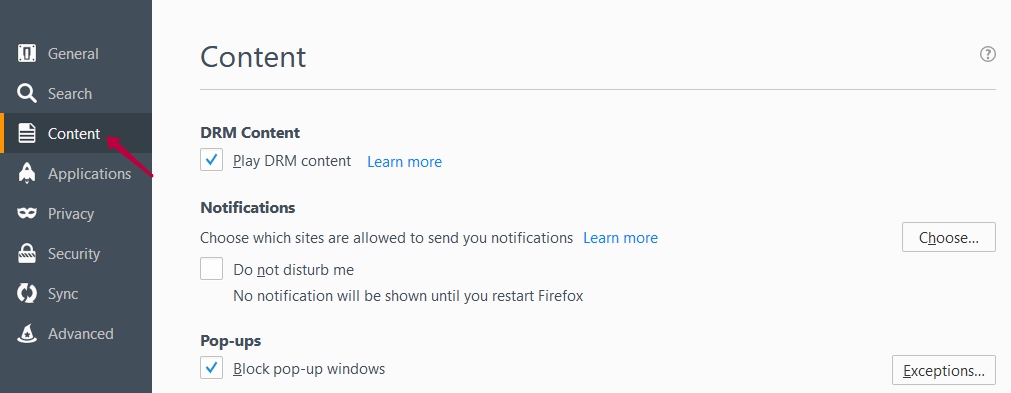Enable Do not disturb me checkbox

coord(211,269)
